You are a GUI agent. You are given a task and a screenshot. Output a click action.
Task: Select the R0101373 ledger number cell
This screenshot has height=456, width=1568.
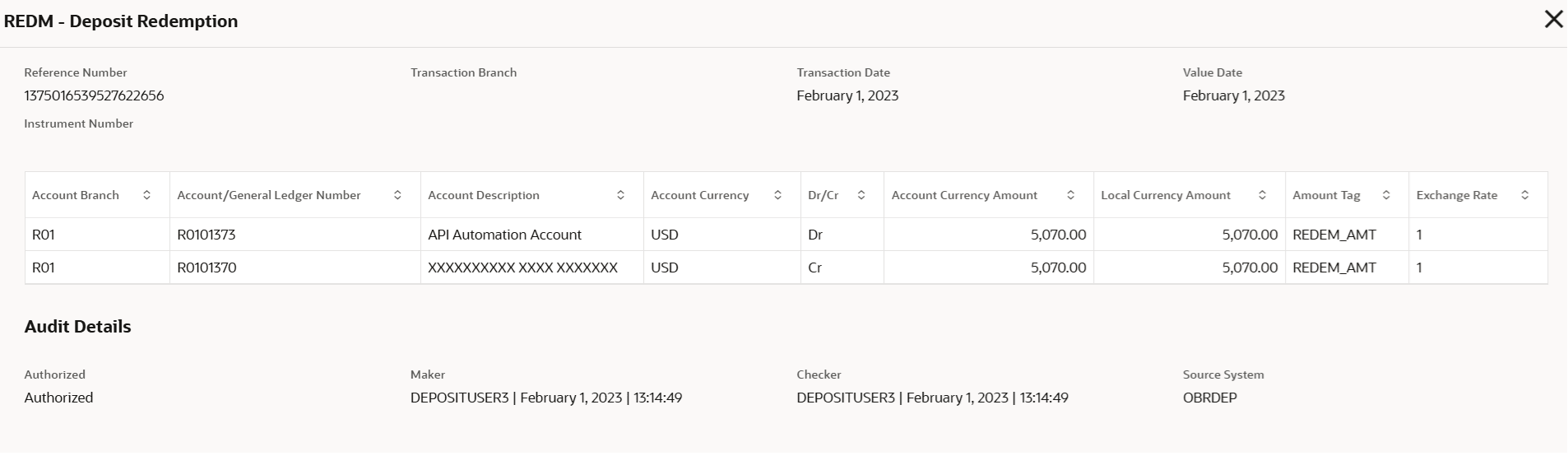206,235
